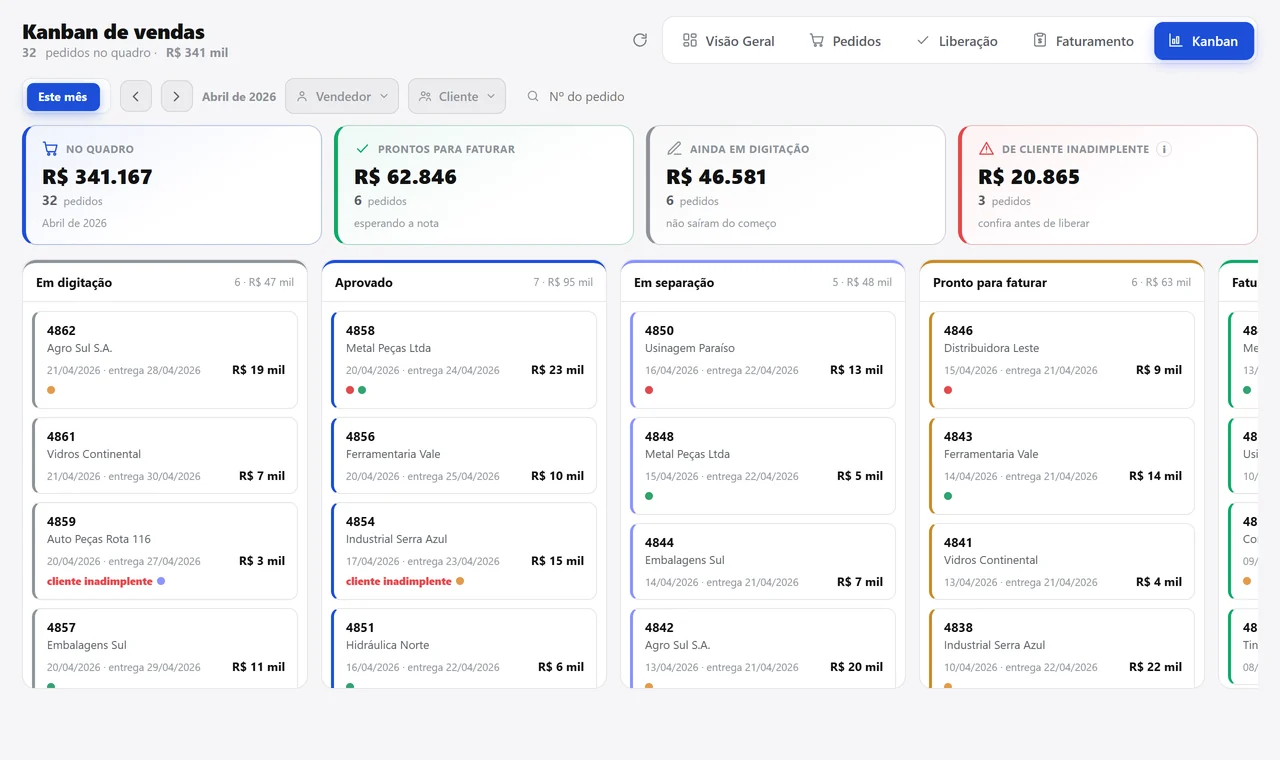This screenshot has width=1280, height=760.
Task: Click the Em separação column title
Action: click(674, 283)
